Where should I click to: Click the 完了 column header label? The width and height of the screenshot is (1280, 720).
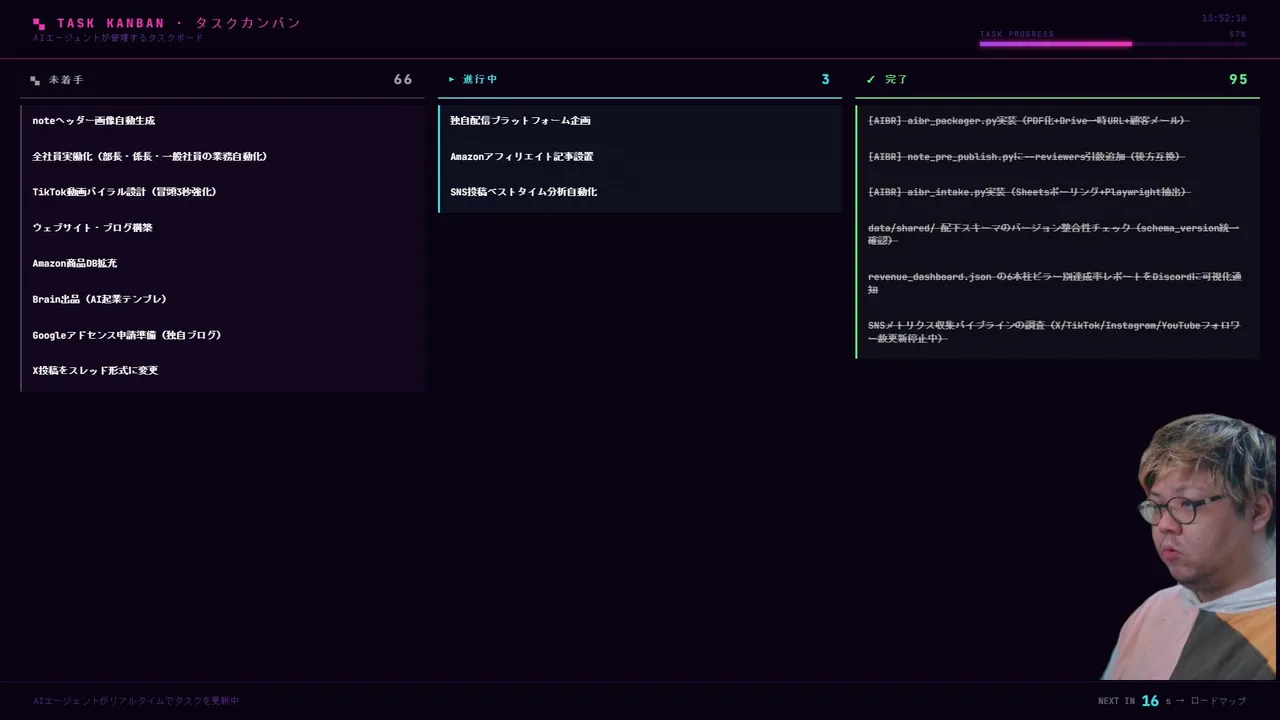(896, 79)
